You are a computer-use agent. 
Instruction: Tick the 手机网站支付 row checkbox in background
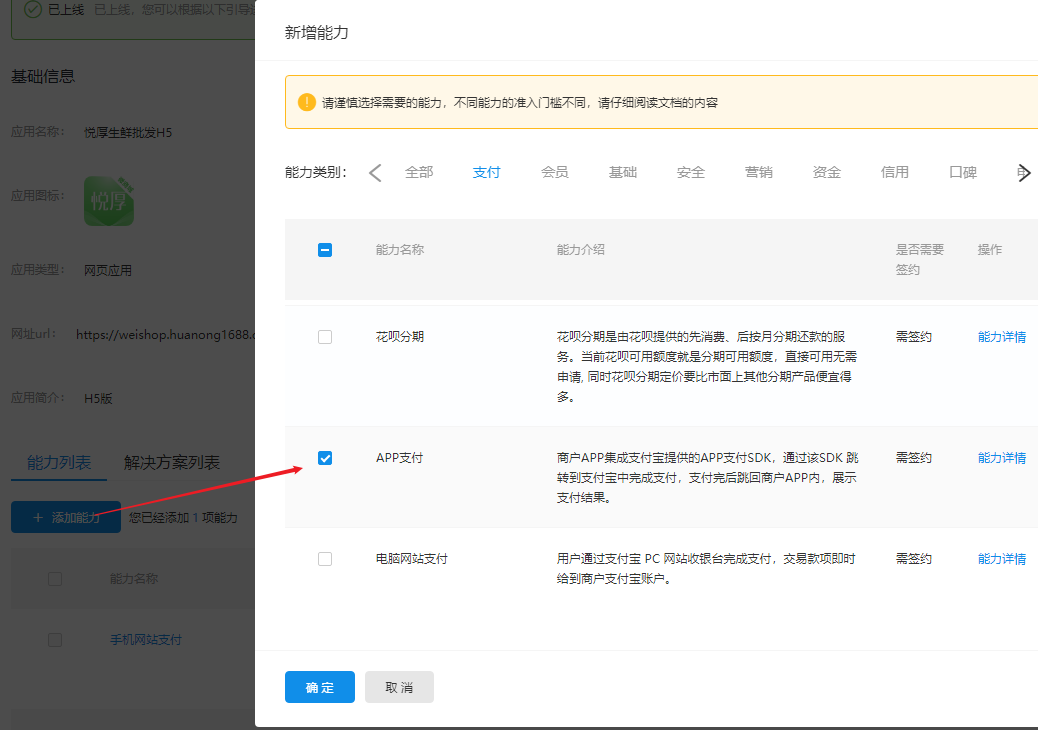[55, 640]
